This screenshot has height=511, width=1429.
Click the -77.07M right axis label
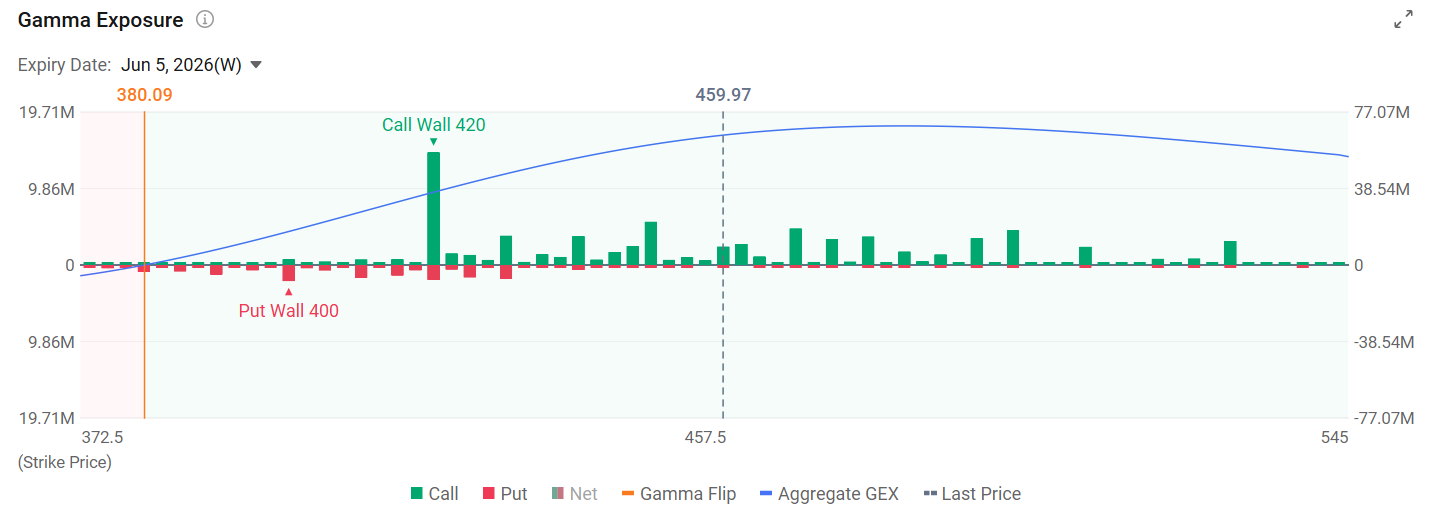(1384, 418)
